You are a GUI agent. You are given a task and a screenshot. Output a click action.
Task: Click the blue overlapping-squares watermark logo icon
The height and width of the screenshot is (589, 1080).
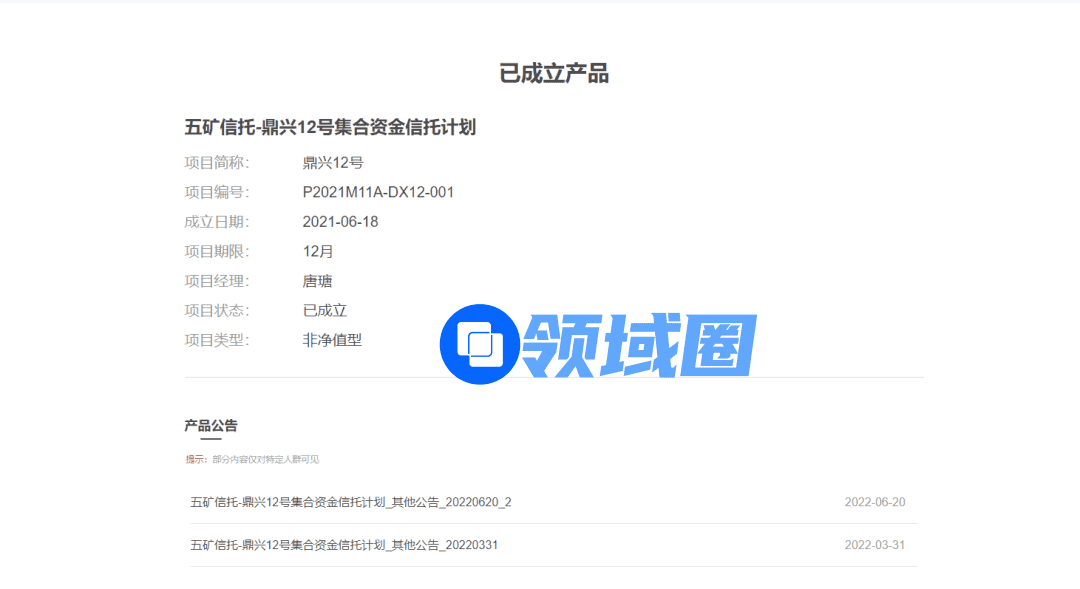tap(479, 344)
